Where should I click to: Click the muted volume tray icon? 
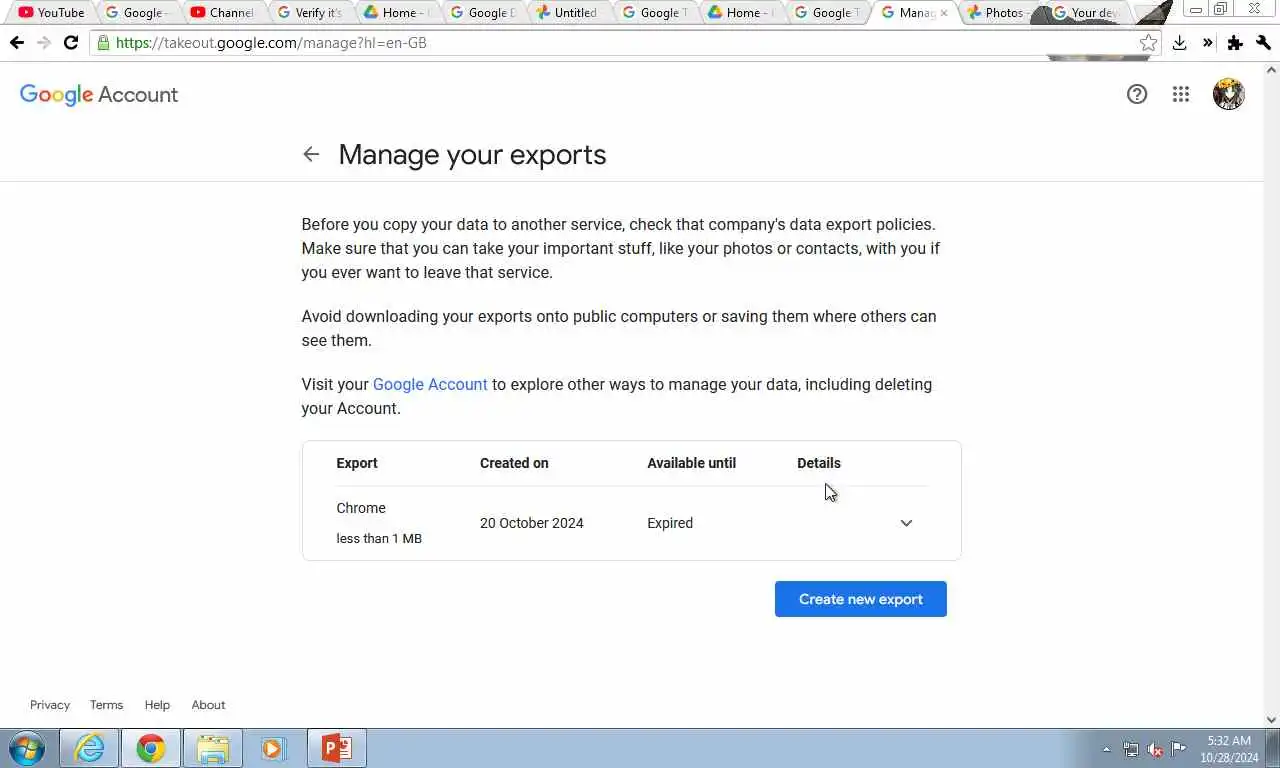(x=1155, y=749)
